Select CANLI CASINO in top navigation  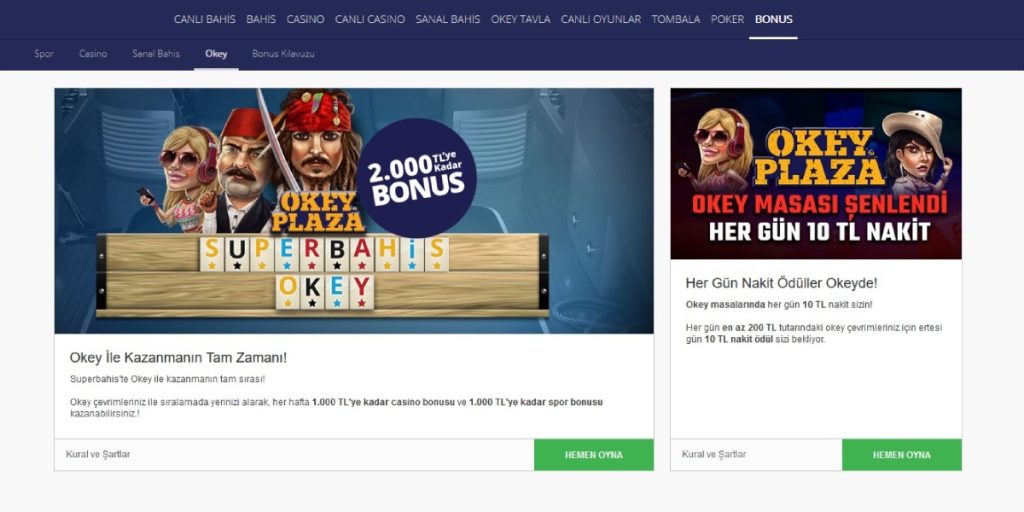(x=370, y=20)
